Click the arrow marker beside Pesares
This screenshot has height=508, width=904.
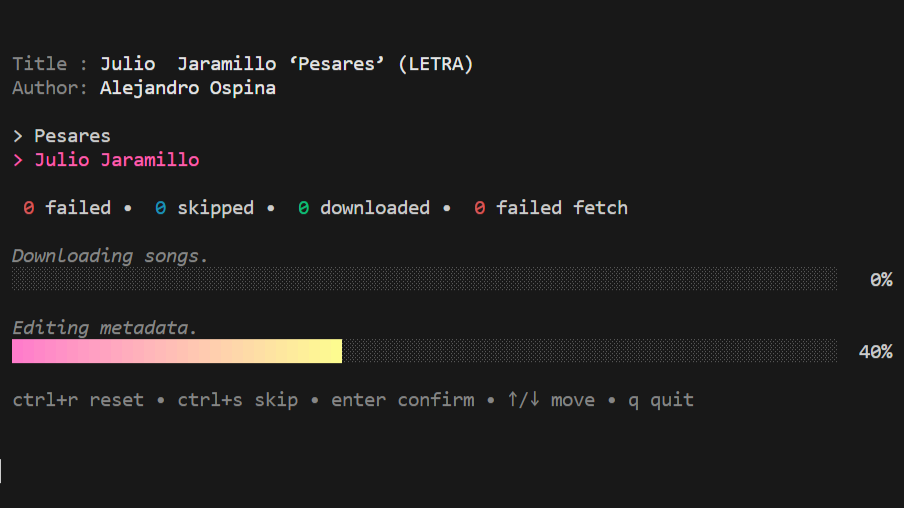(x=18, y=136)
